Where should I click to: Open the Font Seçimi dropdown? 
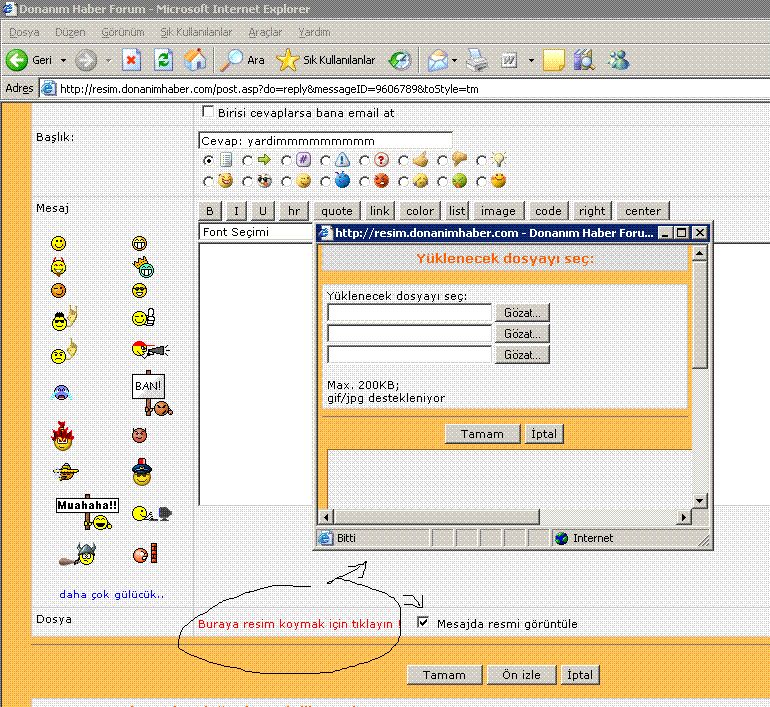click(x=255, y=232)
